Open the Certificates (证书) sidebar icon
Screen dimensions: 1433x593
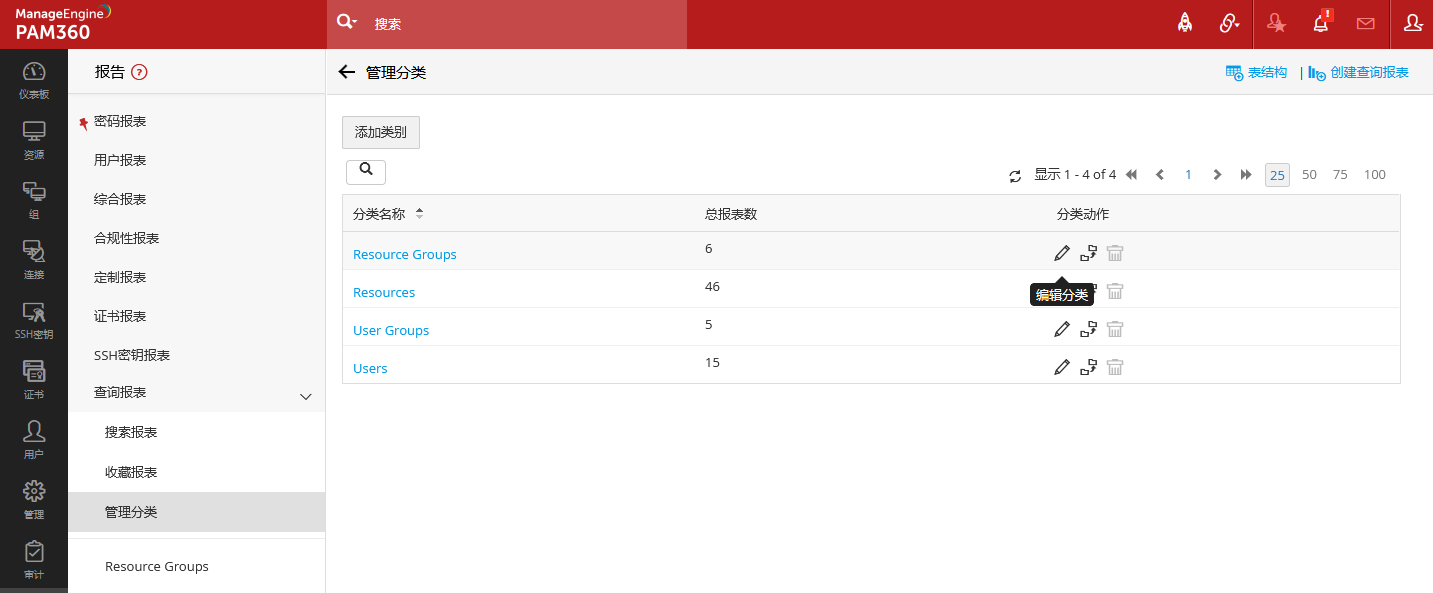click(x=34, y=380)
